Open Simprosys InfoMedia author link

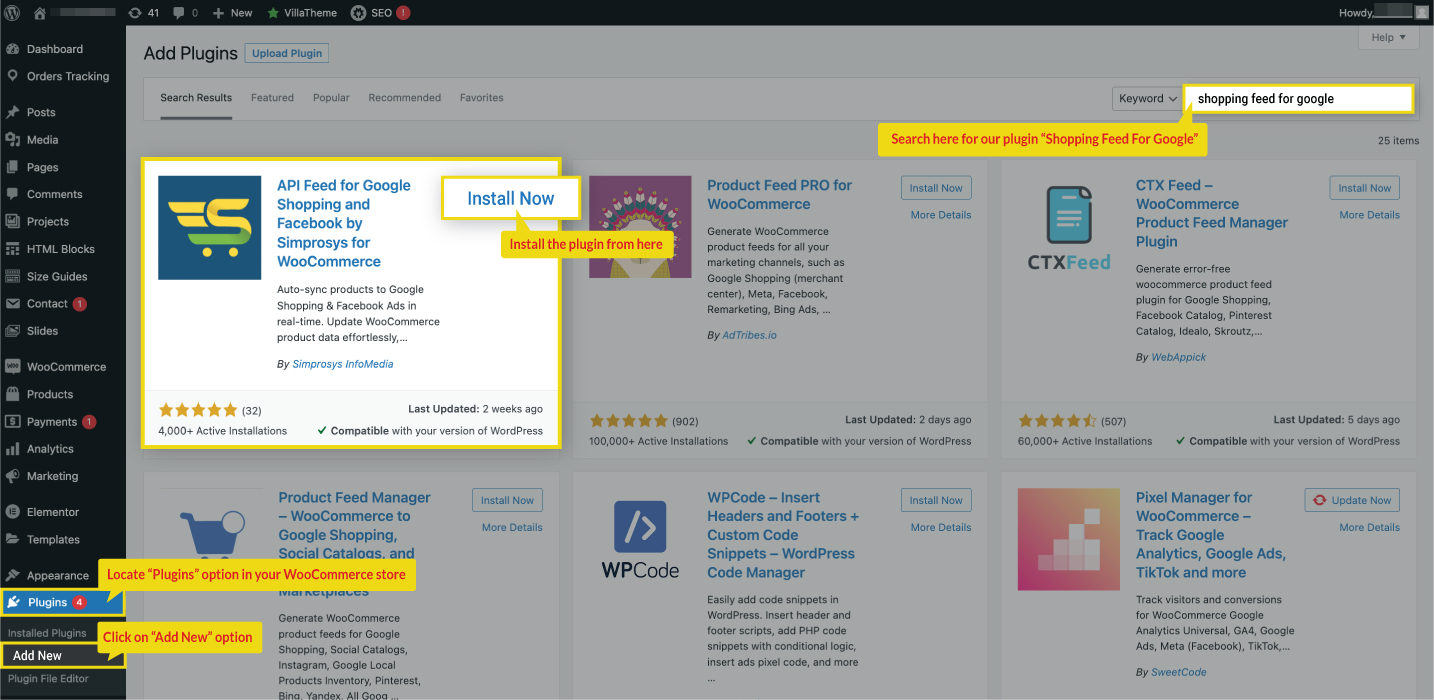343,364
